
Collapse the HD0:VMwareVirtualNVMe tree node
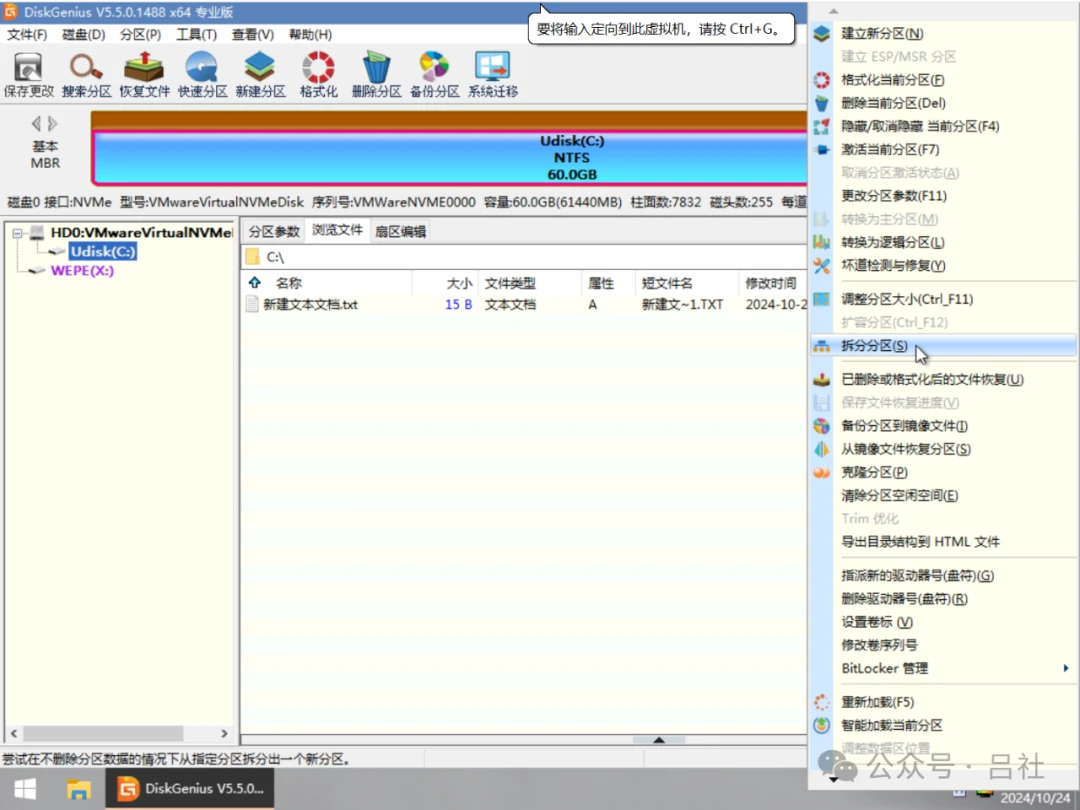point(17,233)
